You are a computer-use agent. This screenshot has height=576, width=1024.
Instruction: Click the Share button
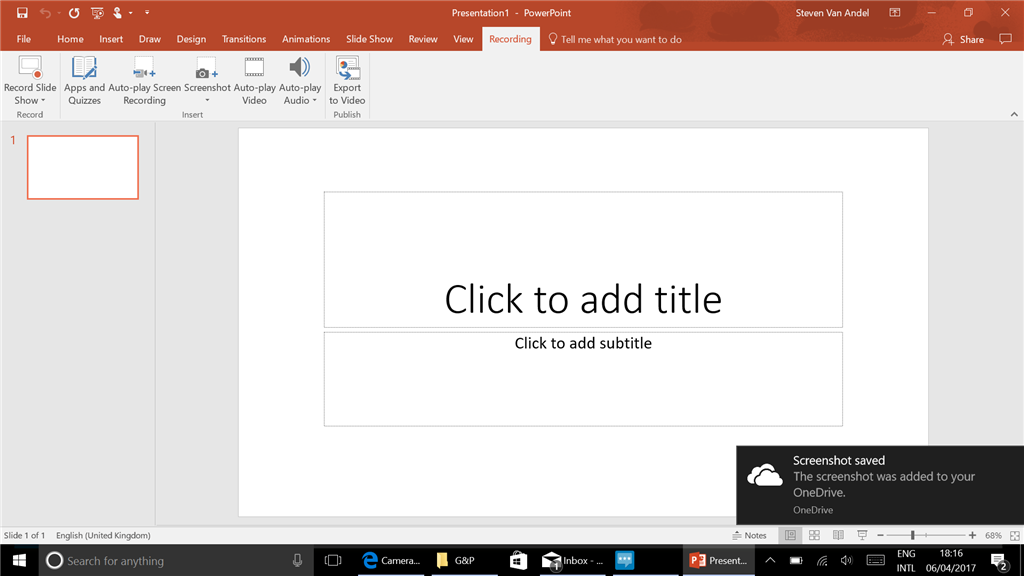point(963,39)
